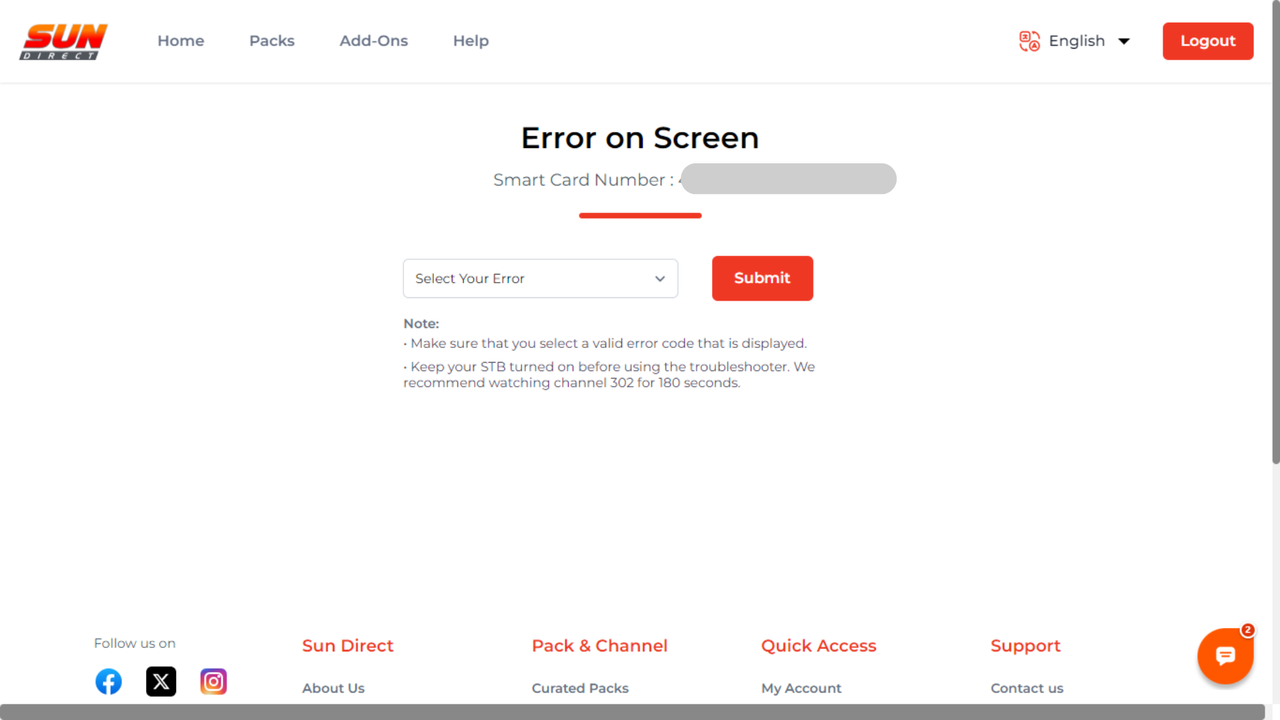This screenshot has height=720, width=1280.
Task: Open the Contact us footer link
Action: 1027,688
